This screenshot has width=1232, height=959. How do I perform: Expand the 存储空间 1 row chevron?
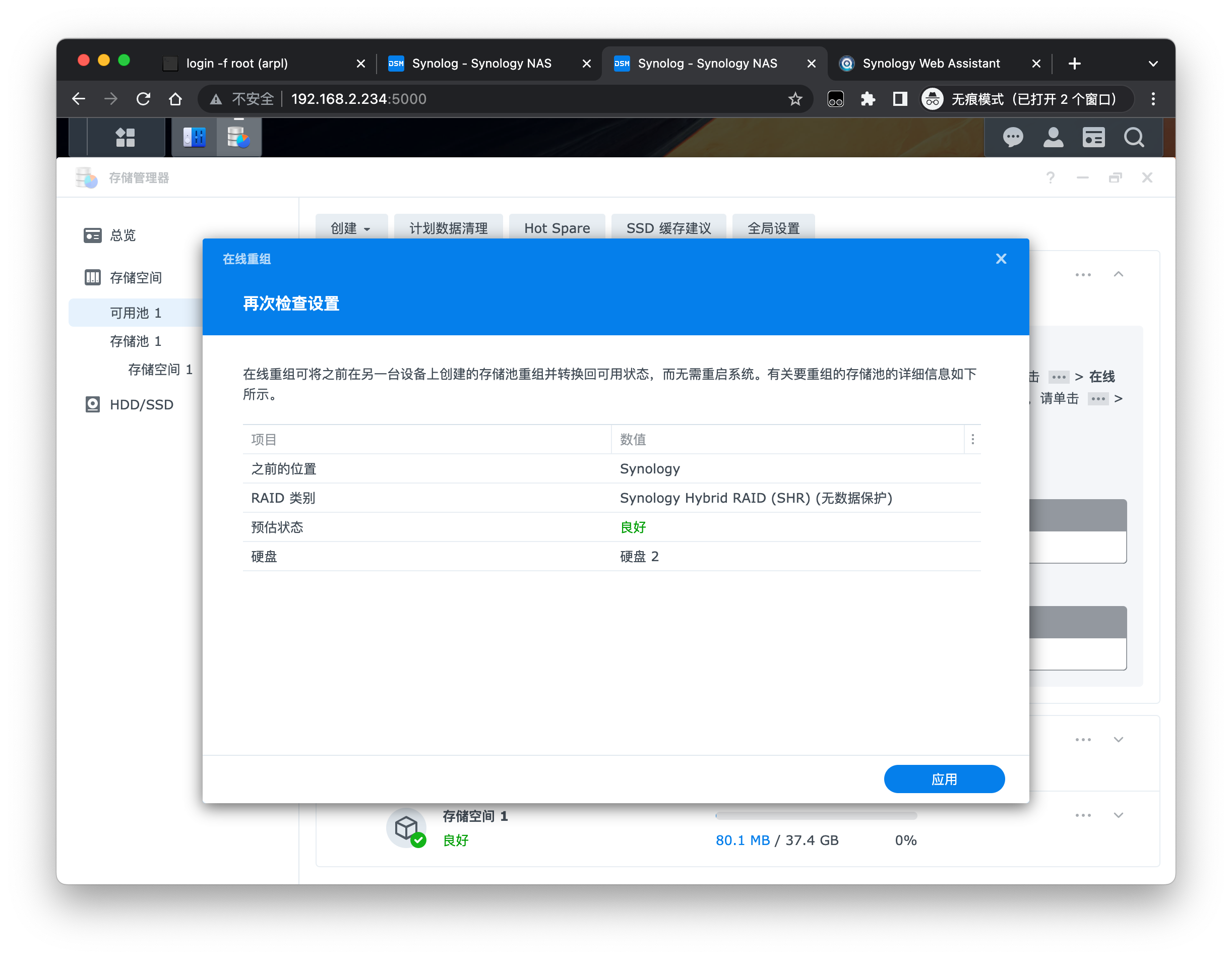(x=1118, y=815)
